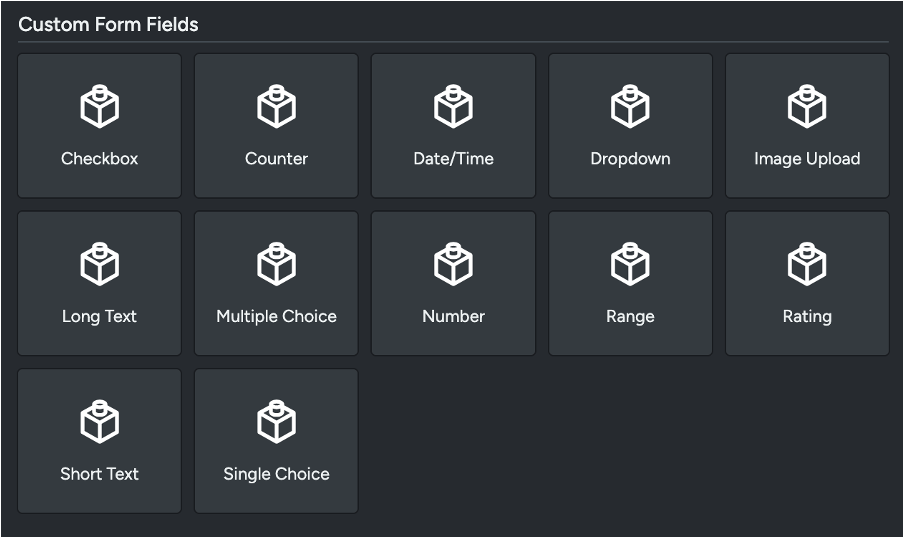Click the block icon above Dropdown

[630, 107]
